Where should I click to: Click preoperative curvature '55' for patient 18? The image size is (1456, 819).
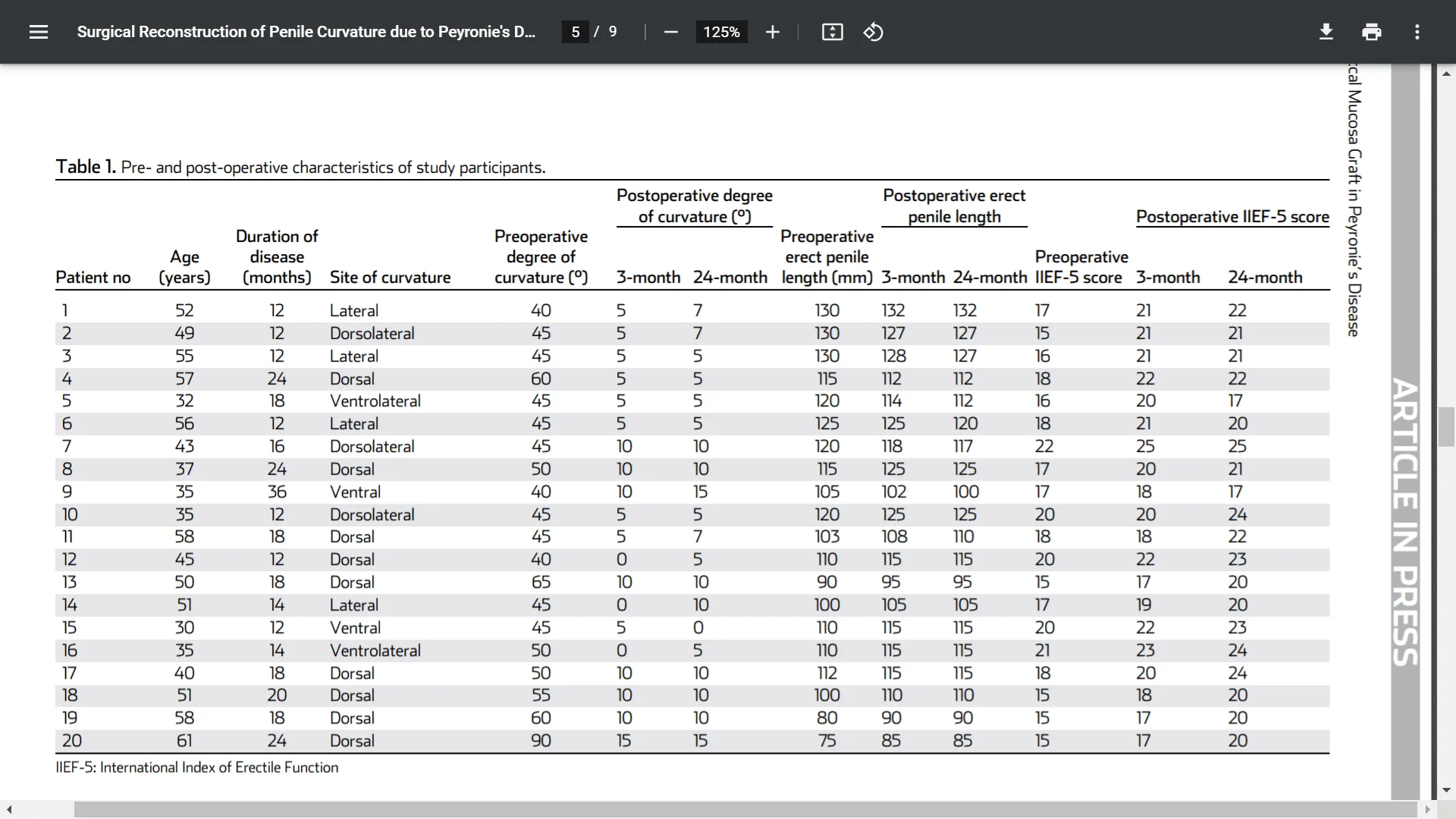pyautogui.click(x=541, y=695)
